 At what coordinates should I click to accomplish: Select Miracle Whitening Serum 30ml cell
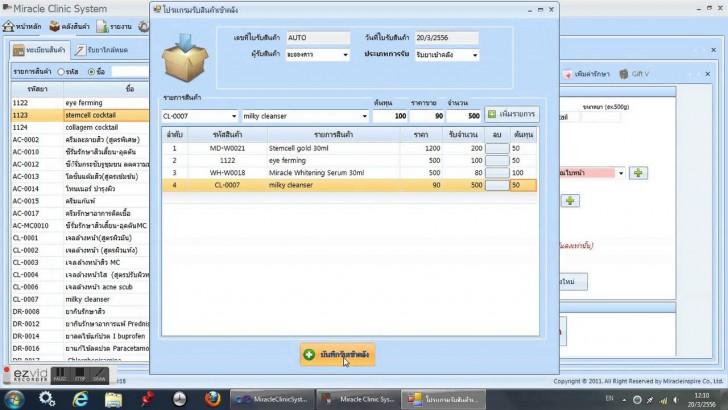click(333, 173)
